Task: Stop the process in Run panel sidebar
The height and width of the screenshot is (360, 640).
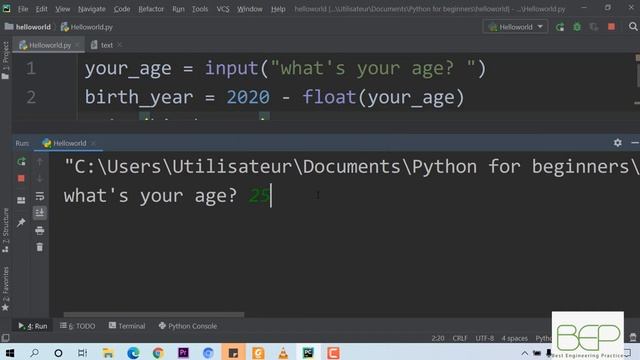Action: pos(21,179)
